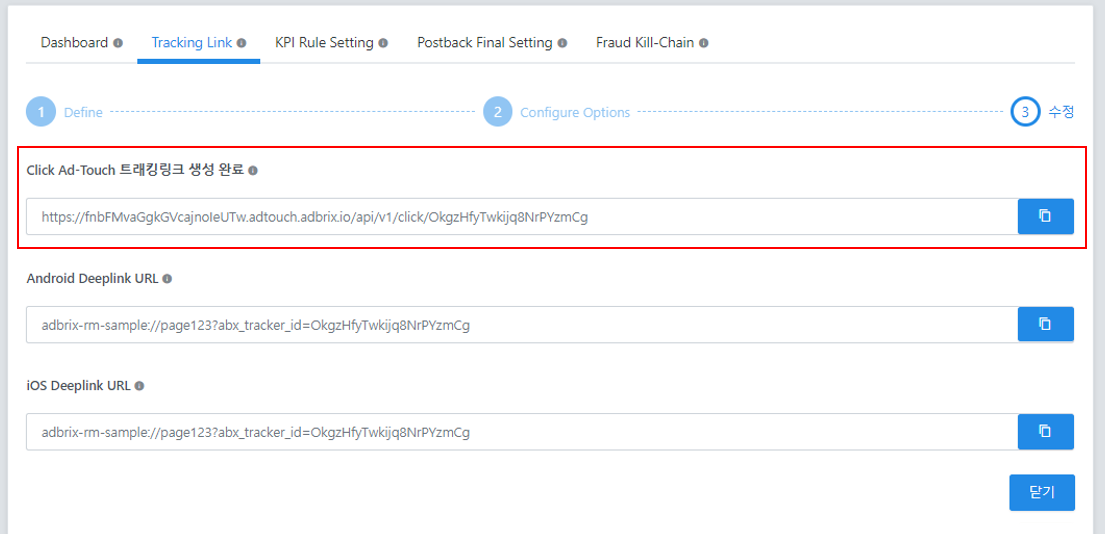Show info icon next to Fraud Kill-Chain
Image resolution: width=1105 pixels, height=534 pixels.
704,43
